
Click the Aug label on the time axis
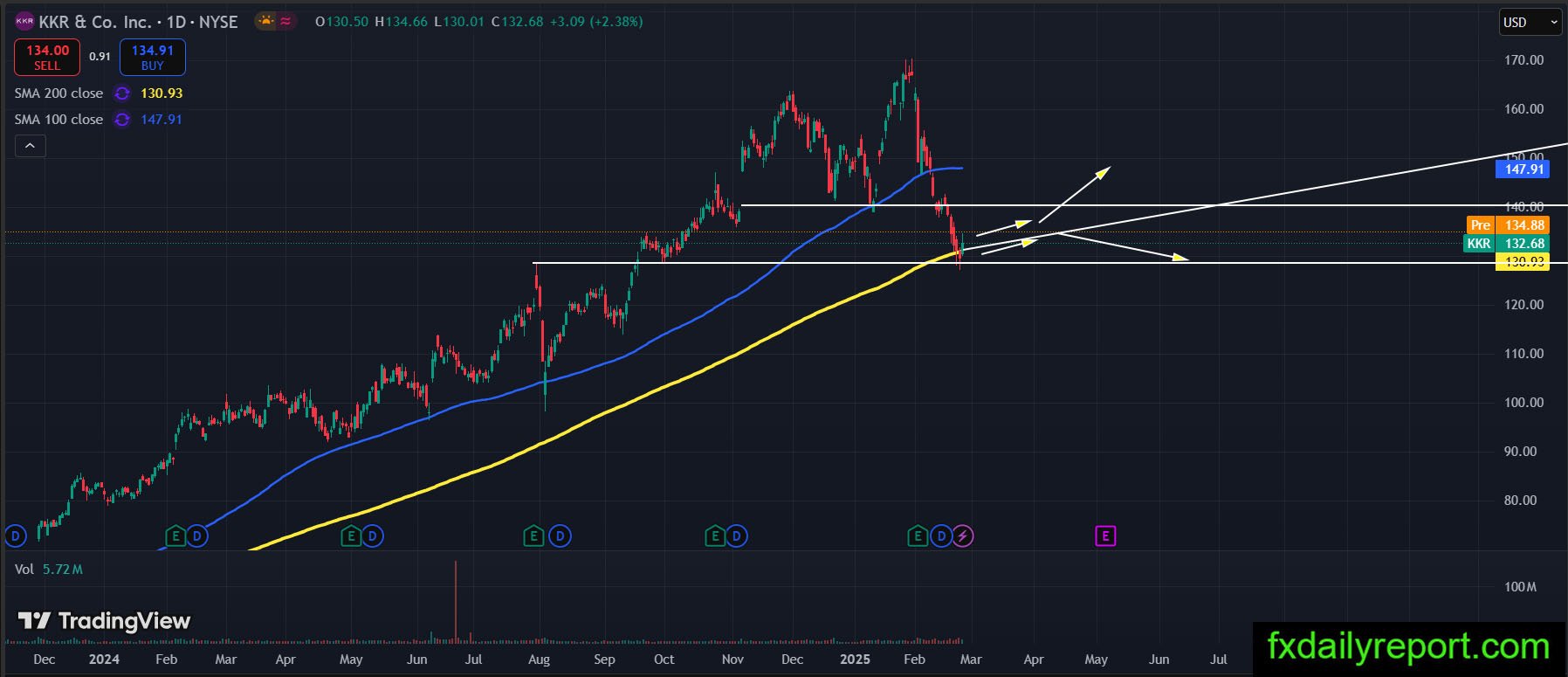click(x=539, y=660)
